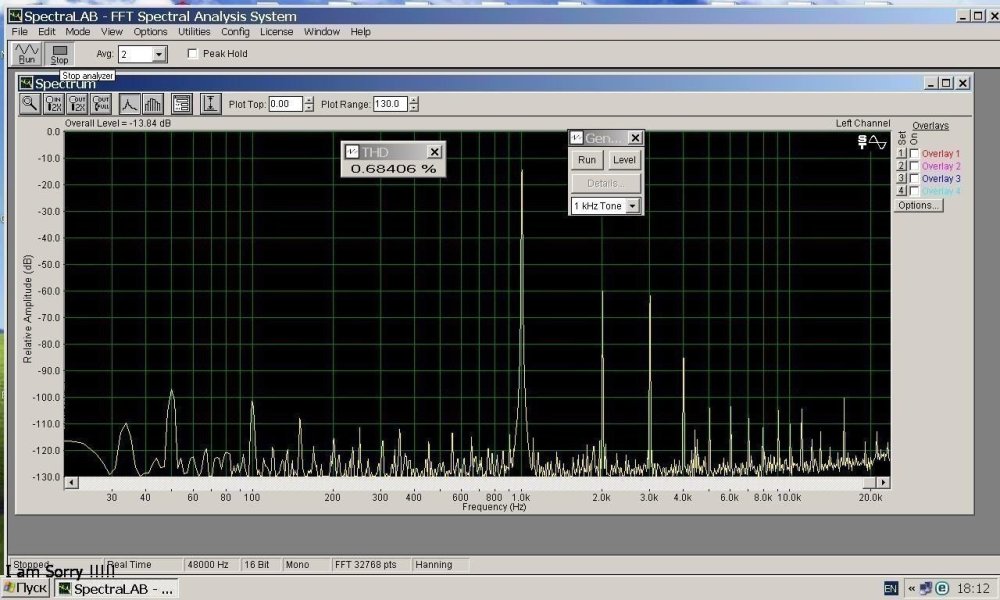Turn on the Overlay 3 checkbox

[914, 178]
